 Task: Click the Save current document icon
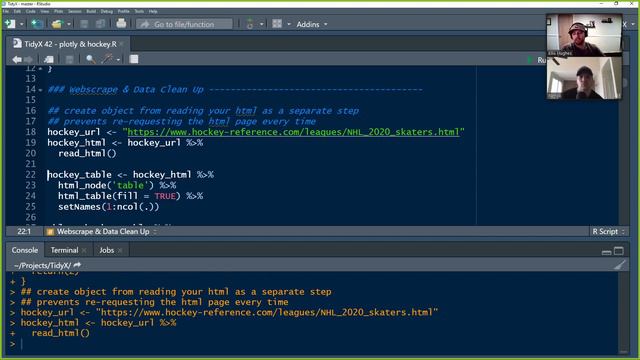coord(84,24)
